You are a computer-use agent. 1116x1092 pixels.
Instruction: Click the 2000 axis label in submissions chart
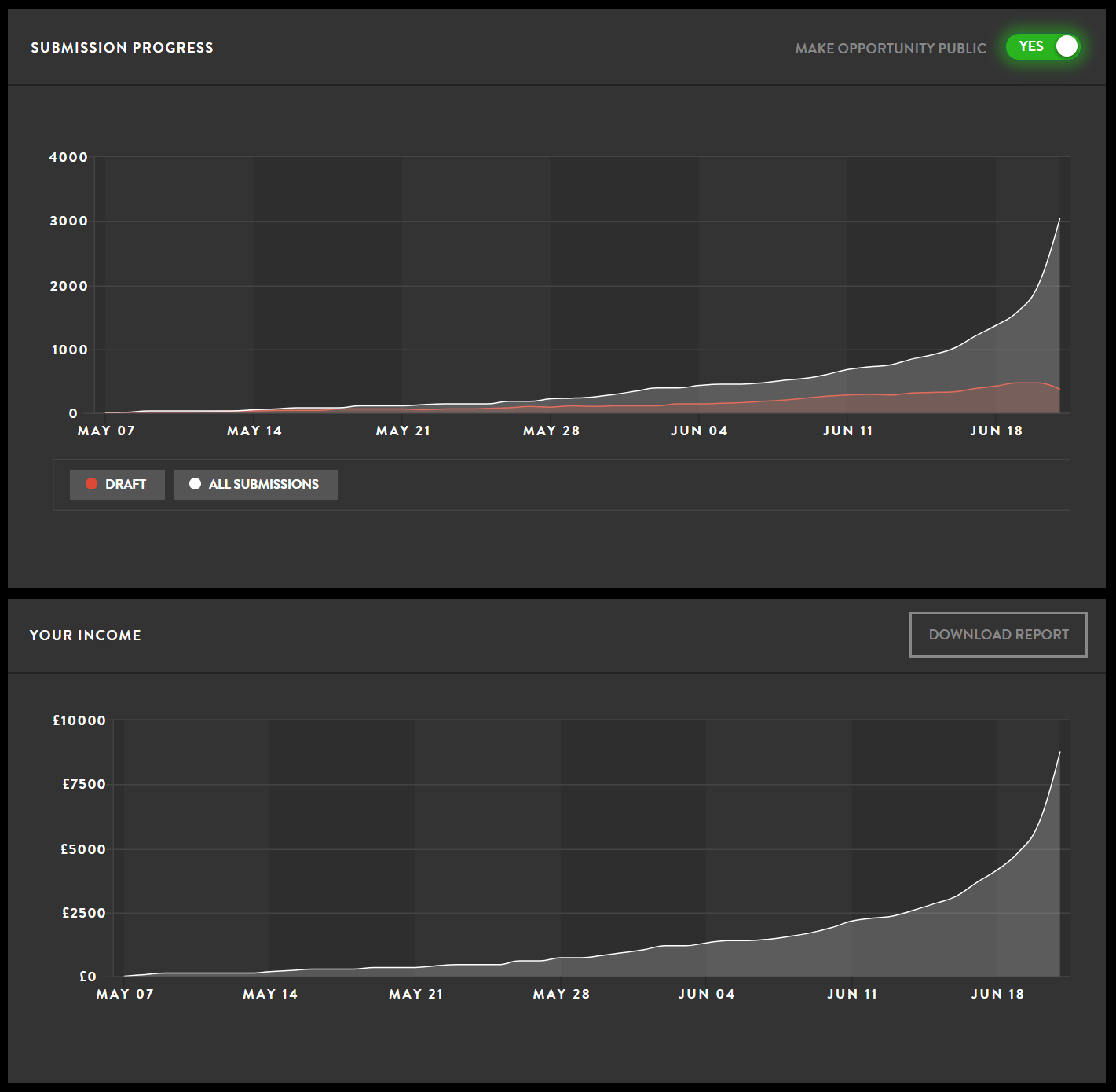pos(68,286)
